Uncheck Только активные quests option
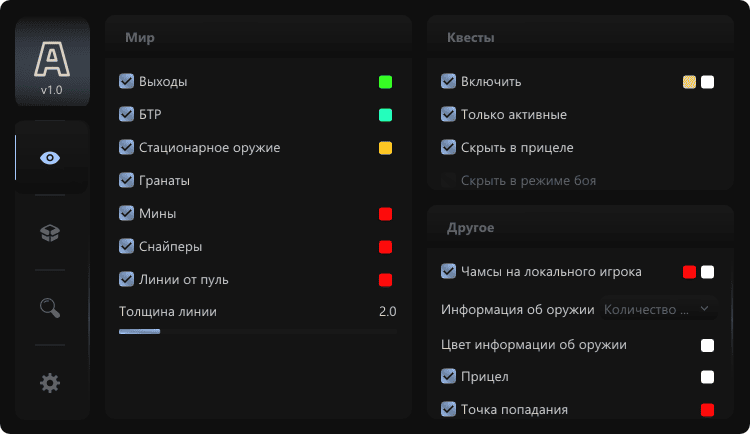 [x=449, y=114]
